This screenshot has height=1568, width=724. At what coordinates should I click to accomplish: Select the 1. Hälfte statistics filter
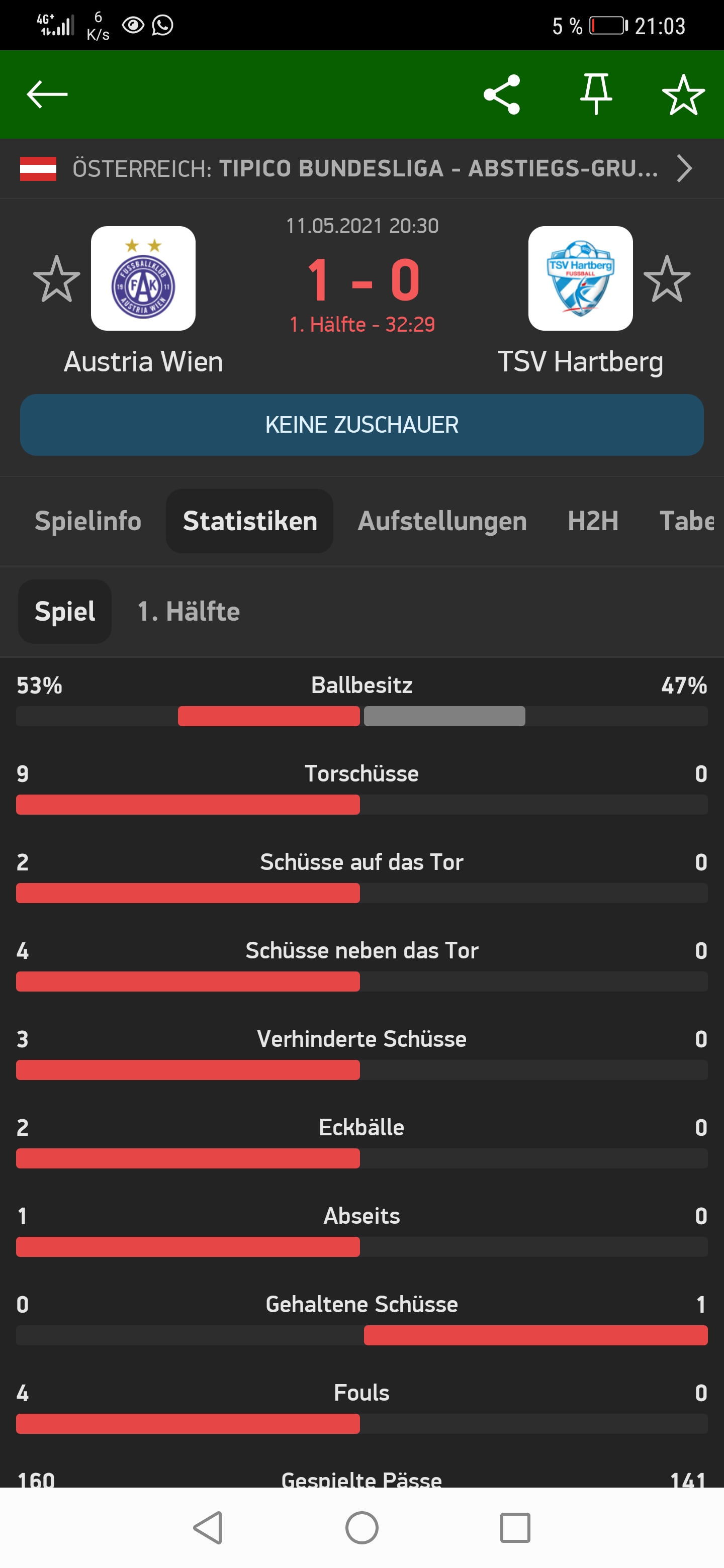[189, 611]
